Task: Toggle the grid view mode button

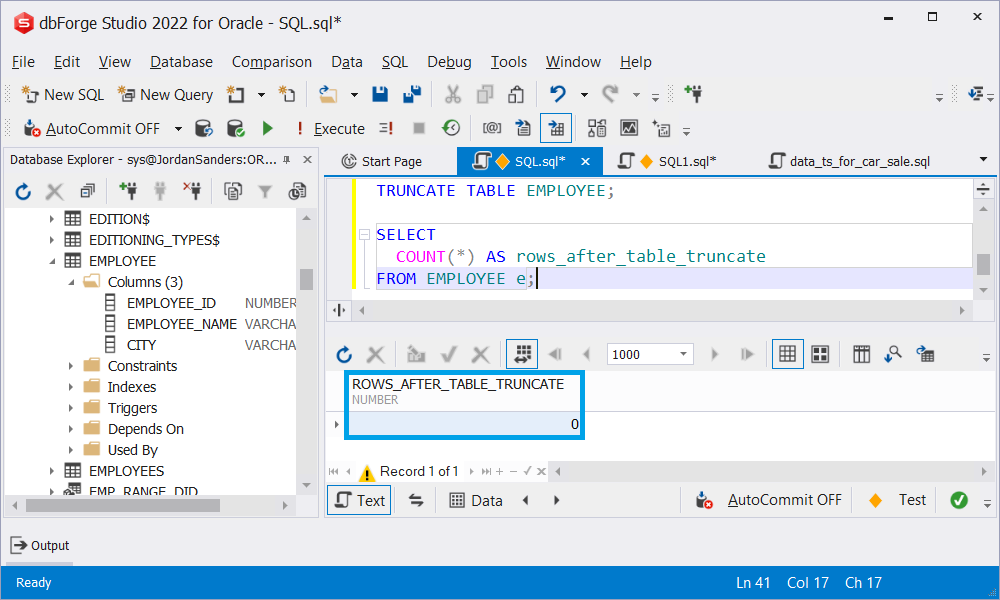Action: 787,353
